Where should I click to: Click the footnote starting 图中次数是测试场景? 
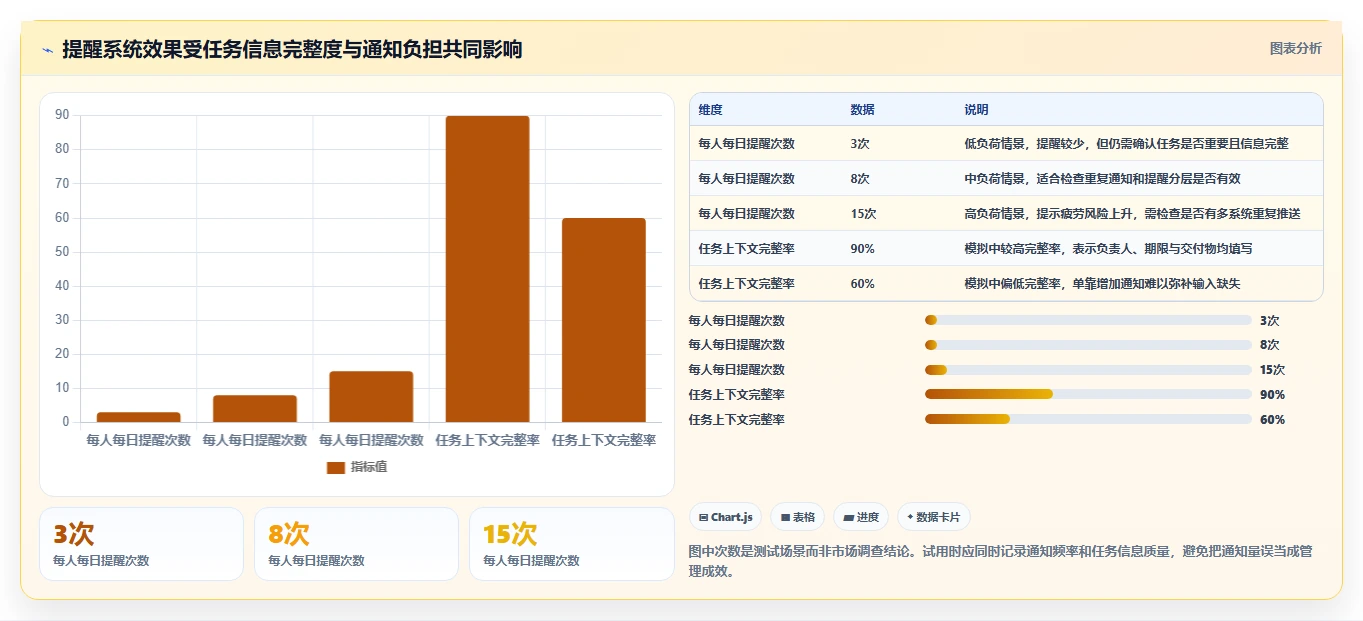pos(1000,561)
